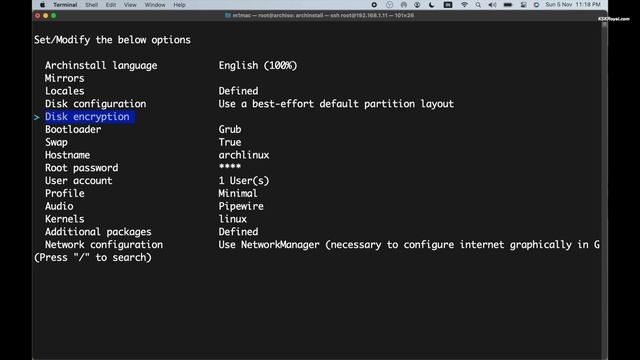Select the Disk configuration option

tap(96, 104)
